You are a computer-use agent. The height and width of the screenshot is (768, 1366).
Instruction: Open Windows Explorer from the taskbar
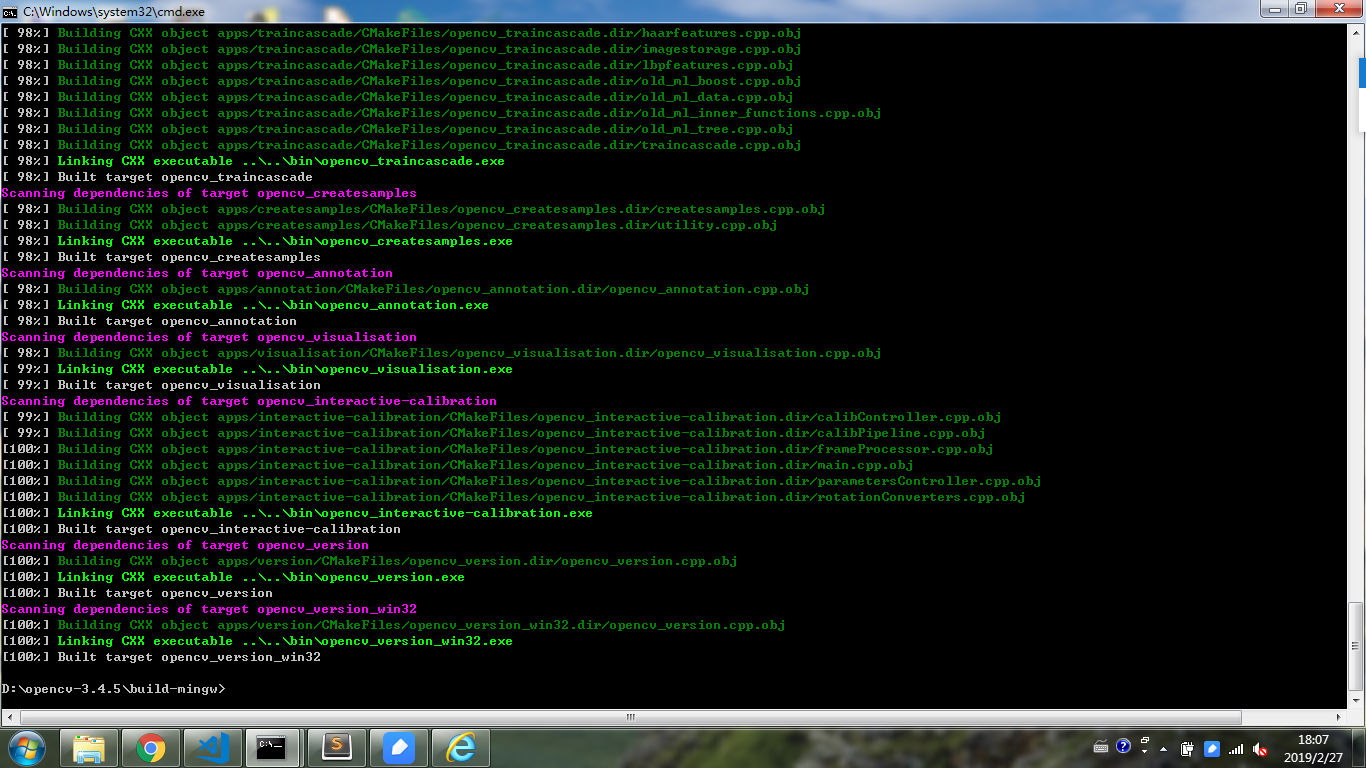[x=88, y=747]
